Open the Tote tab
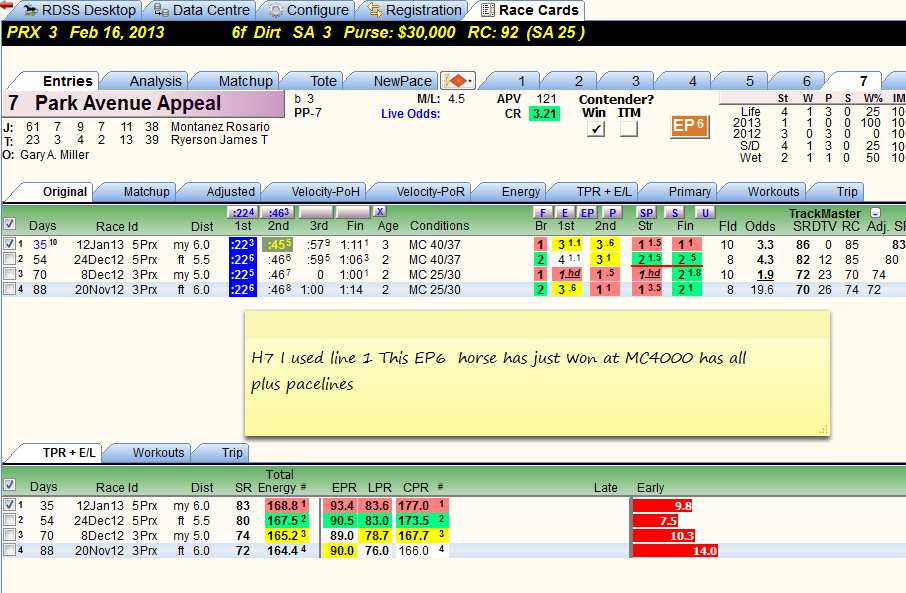 323,81
